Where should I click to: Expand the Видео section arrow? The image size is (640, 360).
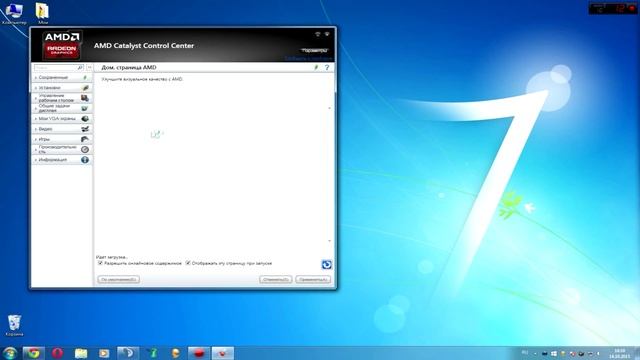36,129
